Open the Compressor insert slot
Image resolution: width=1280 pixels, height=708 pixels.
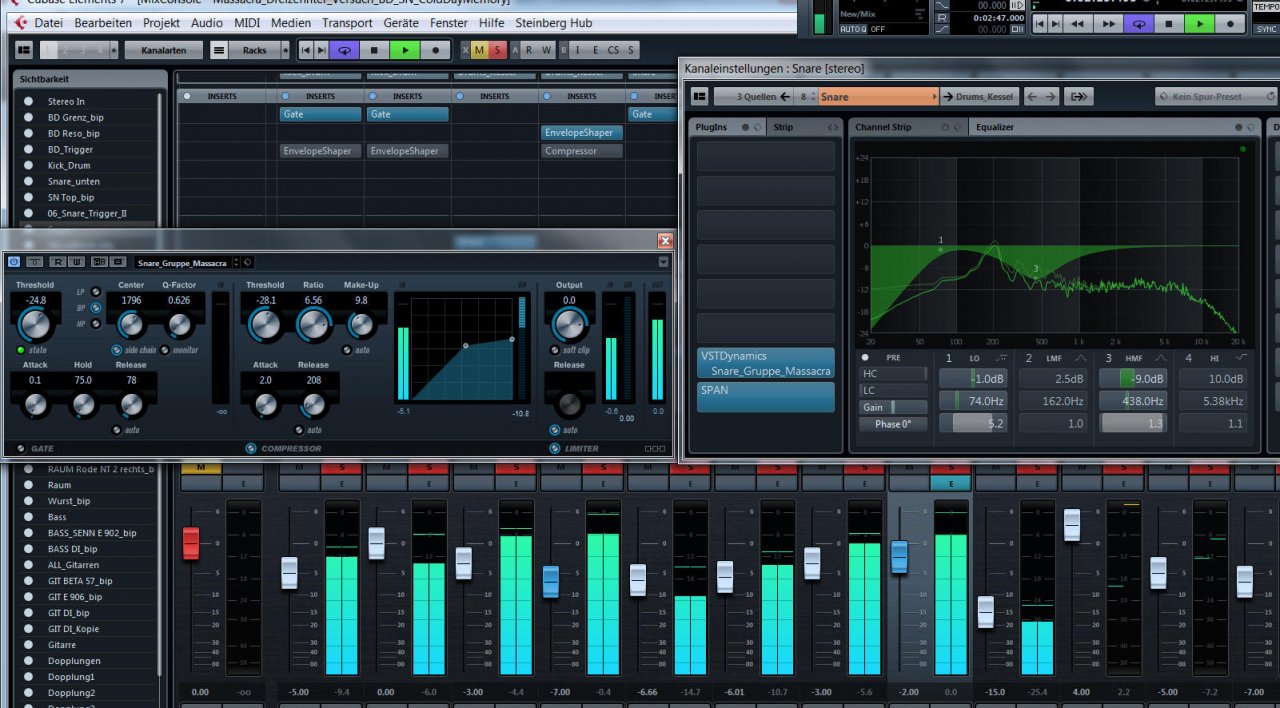pyautogui.click(x=581, y=151)
